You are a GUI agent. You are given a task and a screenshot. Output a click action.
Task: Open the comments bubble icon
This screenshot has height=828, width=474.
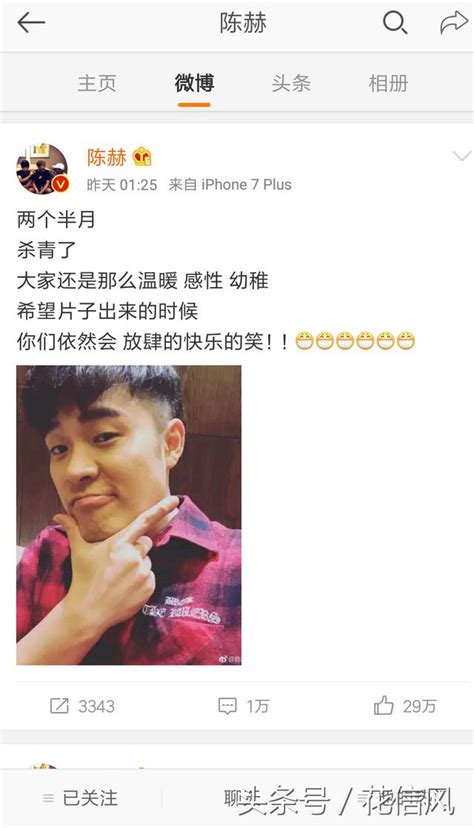[x=227, y=706]
